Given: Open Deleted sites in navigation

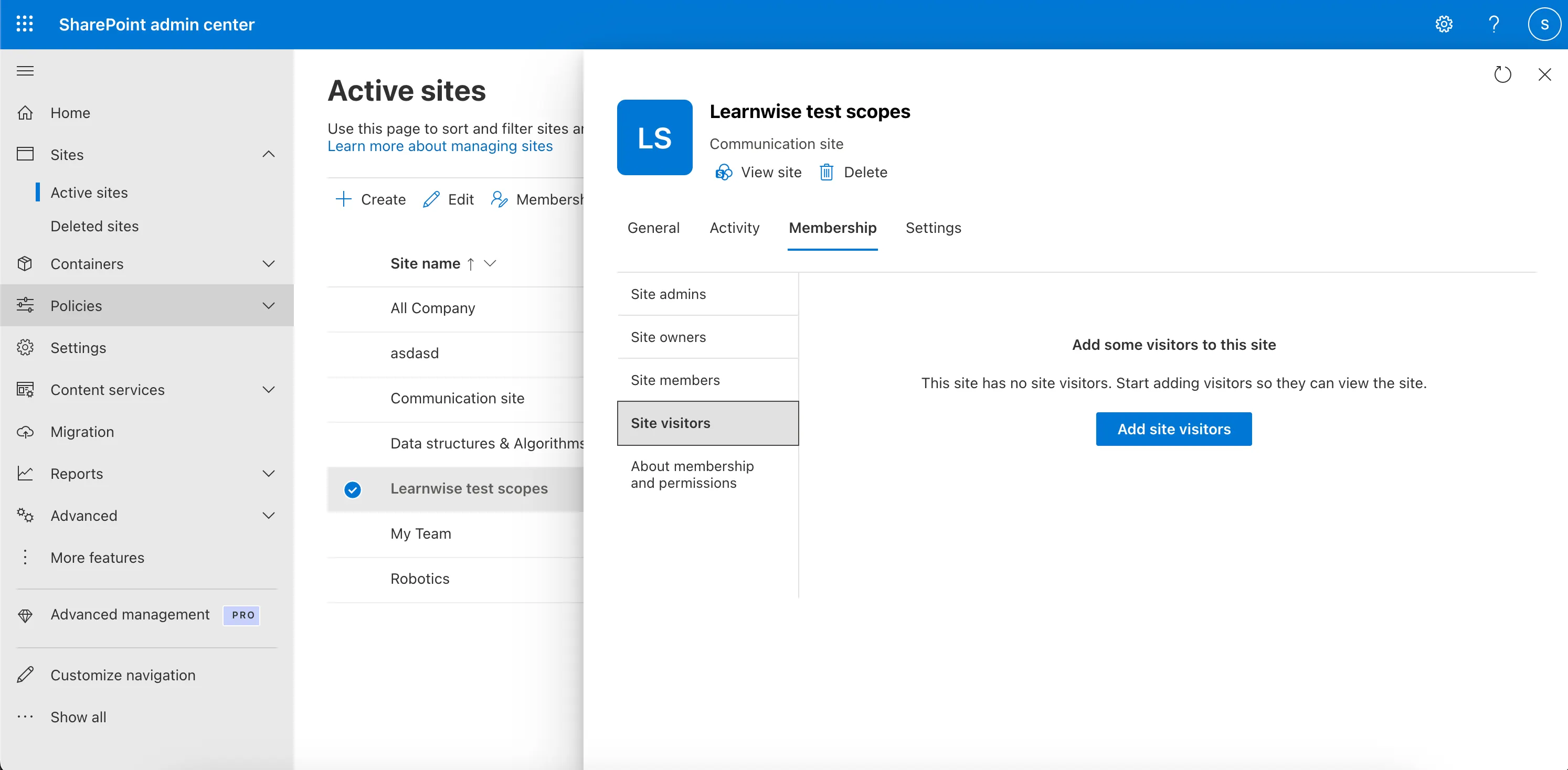Looking at the screenshot, I should [x=94, y=226].
